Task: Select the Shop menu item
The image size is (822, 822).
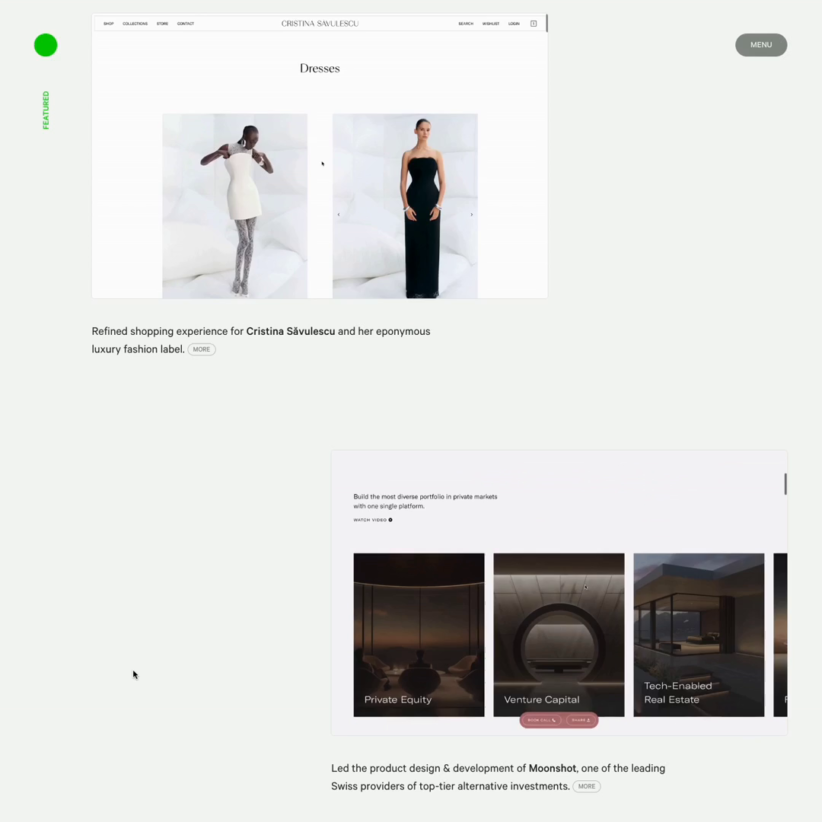Action: (x=109, y=23)
